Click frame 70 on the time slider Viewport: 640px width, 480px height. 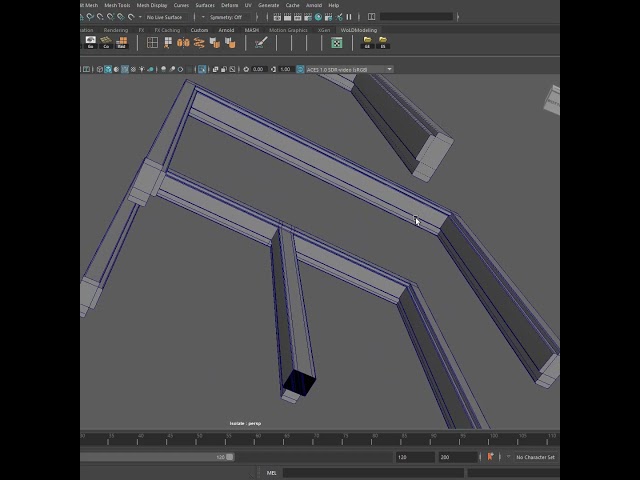pos(316,439)
